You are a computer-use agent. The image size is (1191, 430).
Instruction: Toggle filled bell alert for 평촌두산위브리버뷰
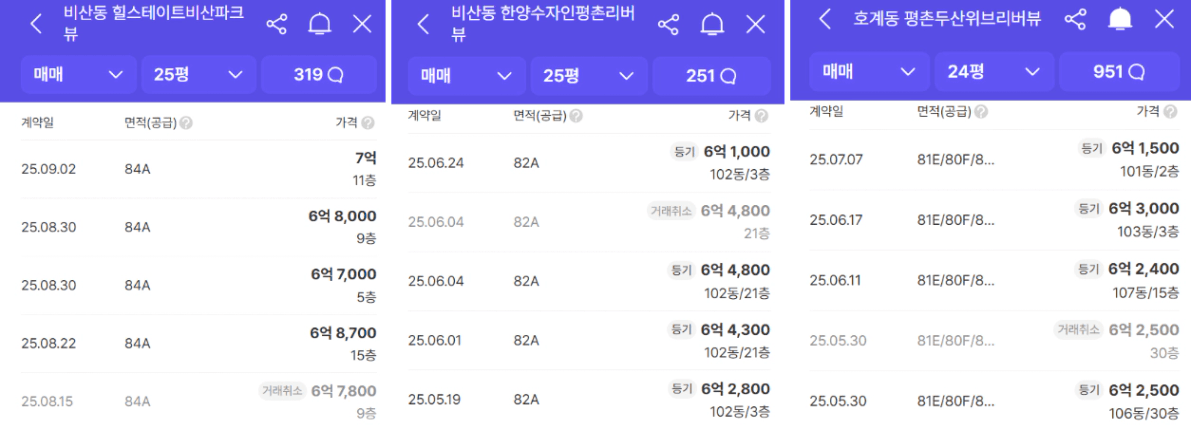(1120, 19)
